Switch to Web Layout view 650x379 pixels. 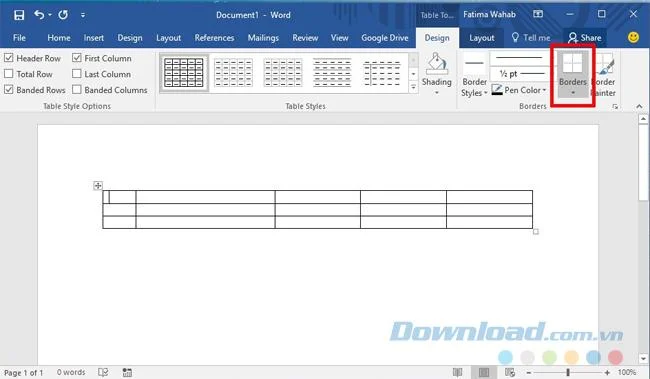tap(509, 372)
